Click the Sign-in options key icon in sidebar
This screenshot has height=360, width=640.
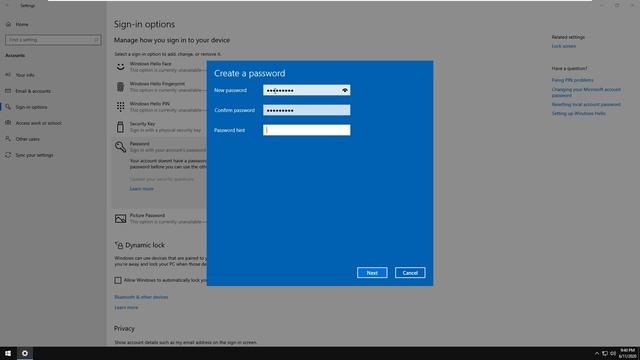coord(8,107)
